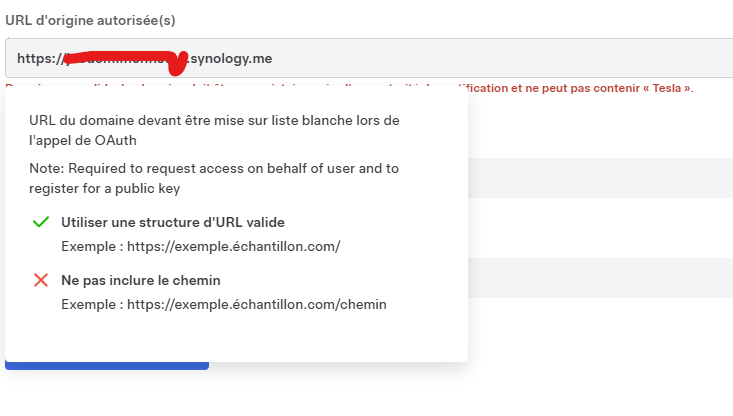The height and width of the screenshot is (416, 733).
Task: Click the example URL ending in ".com/"
Action: pyautogui.click(x=200, y=246)
